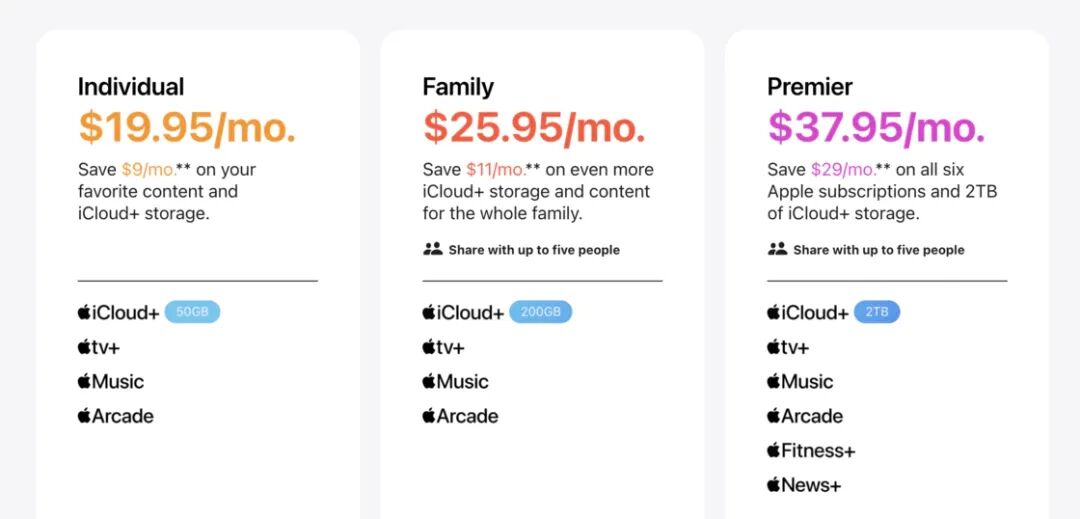Click the orange $9/mo. savings text
The width and height of the screenshot is (1080, 519).
(x=149, y=170)
